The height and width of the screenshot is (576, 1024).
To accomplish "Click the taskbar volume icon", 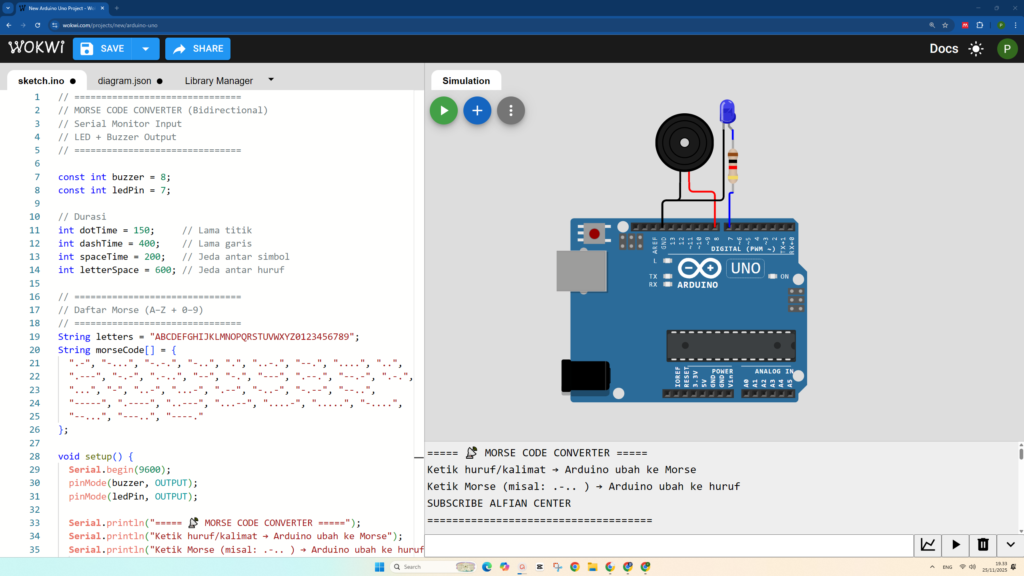I will (x=972, y=567).
